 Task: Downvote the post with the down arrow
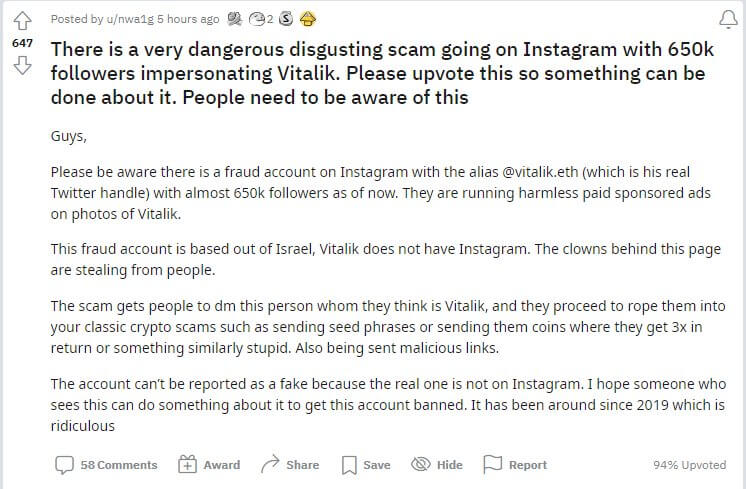(x=22, y=66)
